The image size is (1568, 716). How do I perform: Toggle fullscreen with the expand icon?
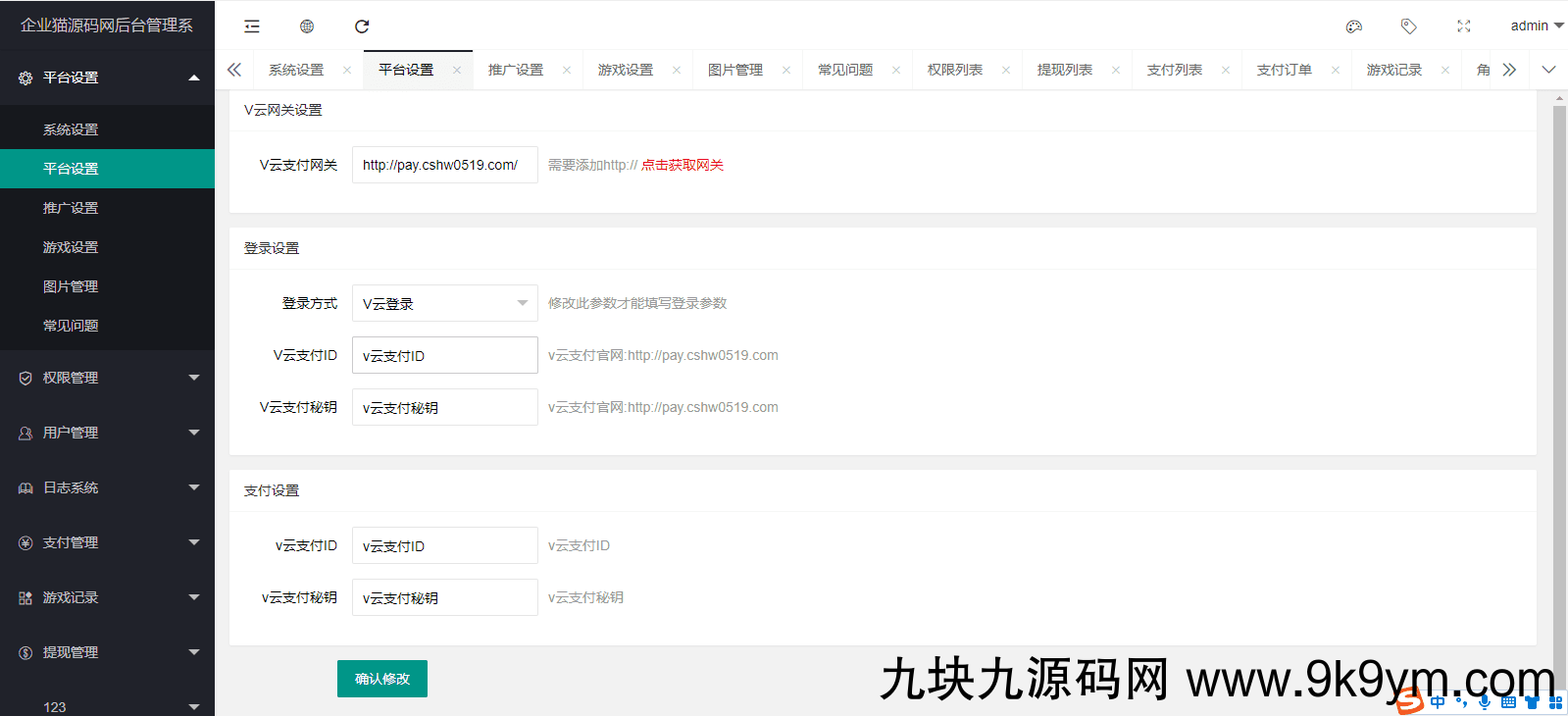tap(1464, 26)
